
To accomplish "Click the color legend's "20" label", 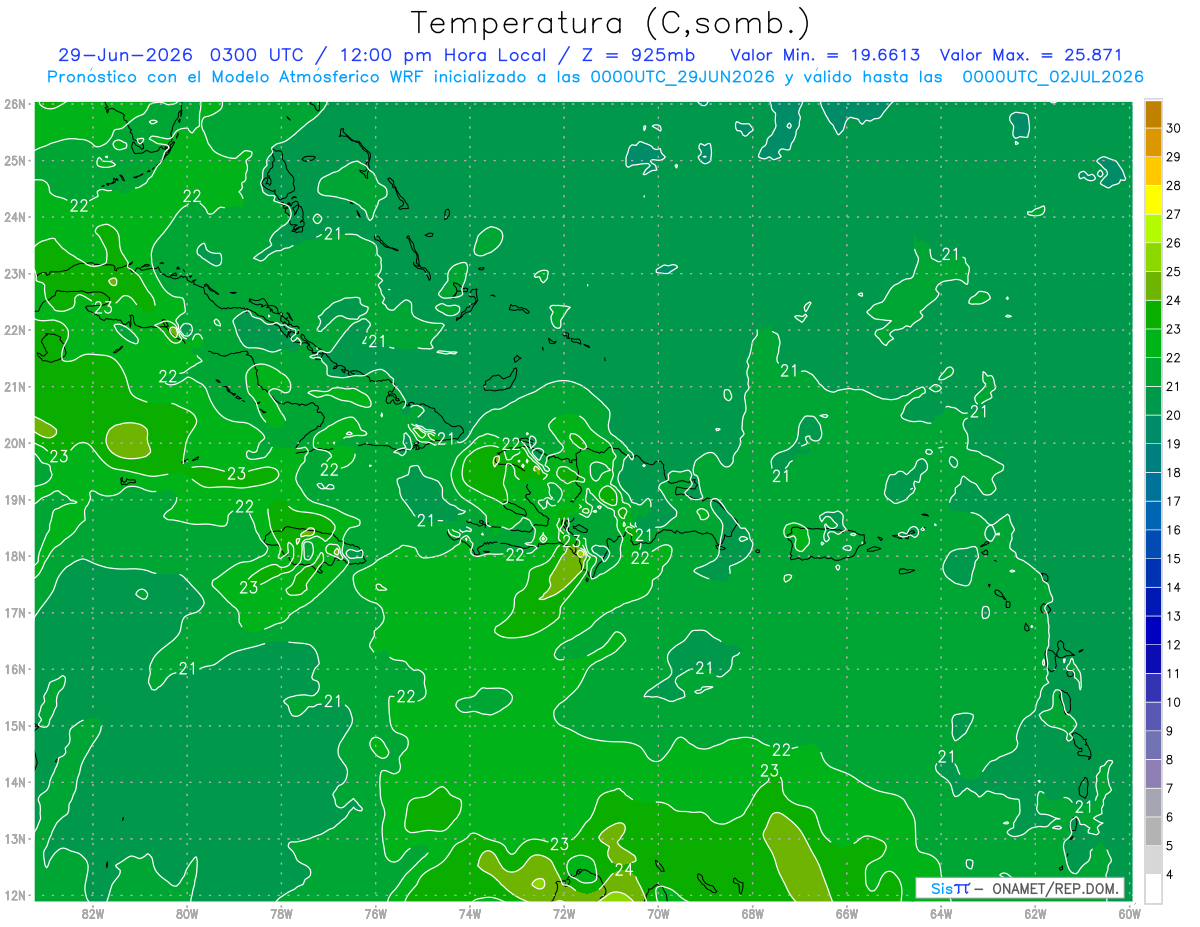I will pos(1173,415).
